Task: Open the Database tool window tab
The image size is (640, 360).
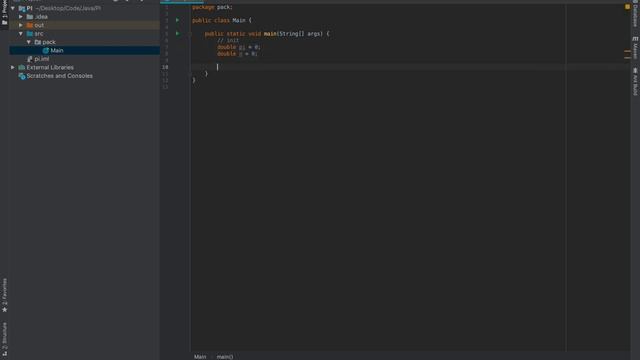Action: pyautogui.click(x=635, y=14)
